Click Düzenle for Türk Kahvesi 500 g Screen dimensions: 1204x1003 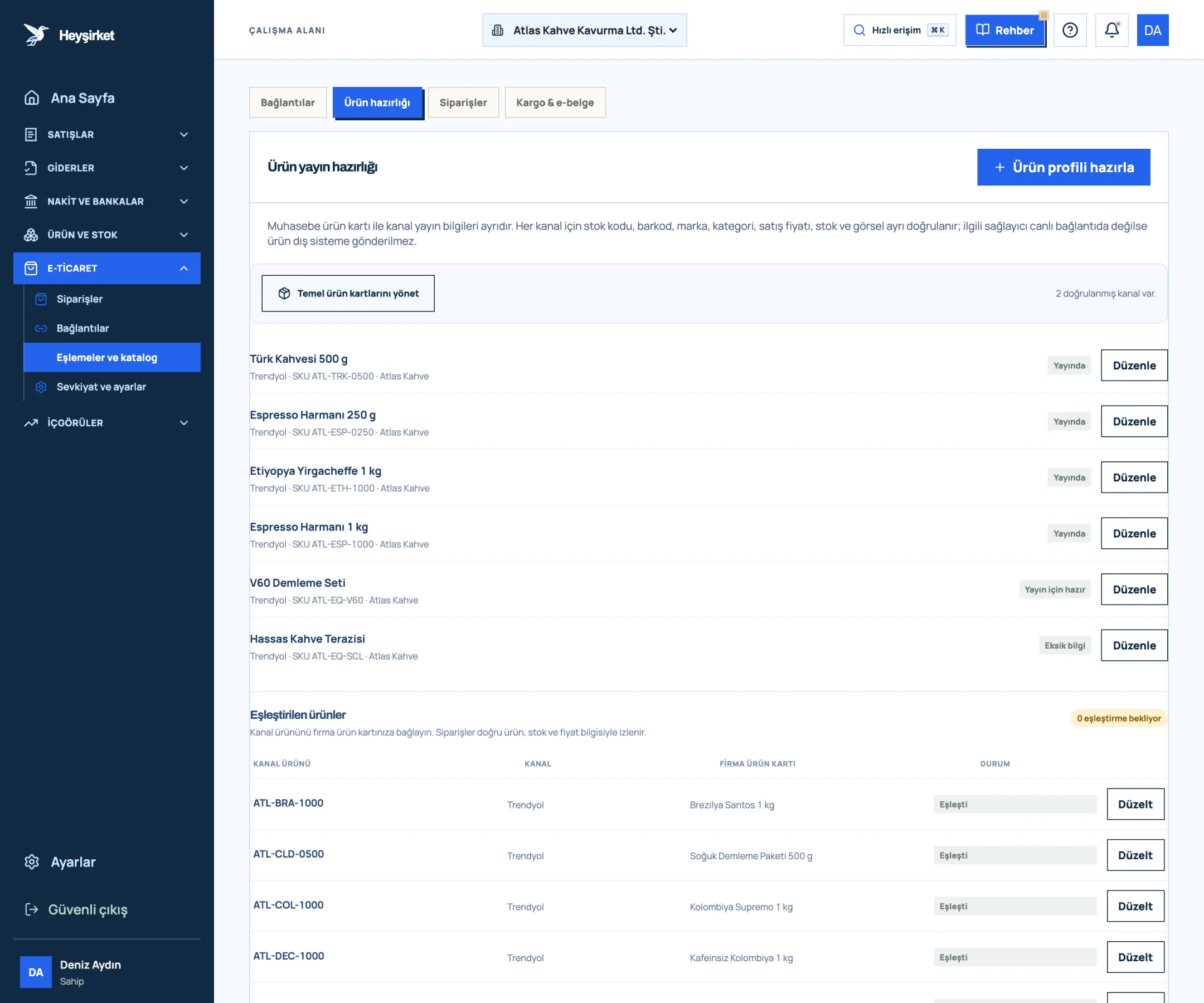click(x=1134, y=366)
